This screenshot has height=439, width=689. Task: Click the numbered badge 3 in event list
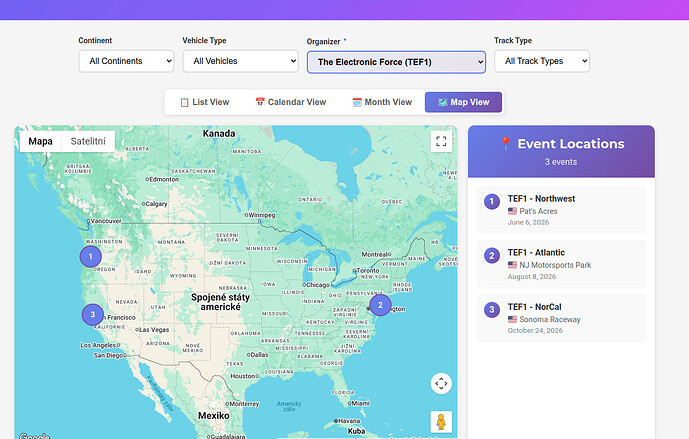491,310
